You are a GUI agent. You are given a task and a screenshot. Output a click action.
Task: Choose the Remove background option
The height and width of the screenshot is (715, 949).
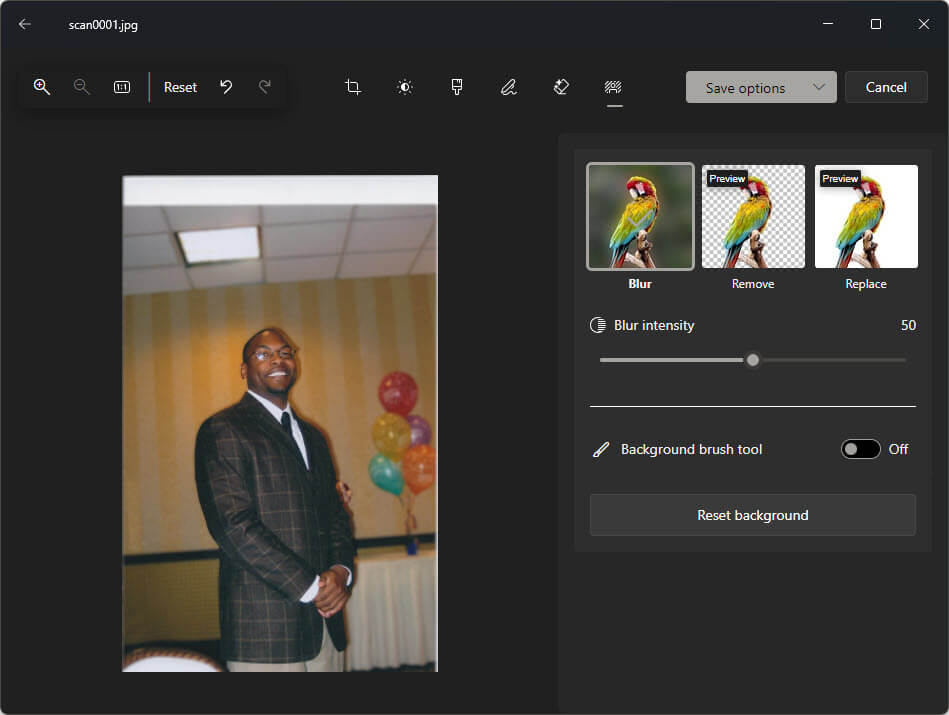tap(753, 217)
